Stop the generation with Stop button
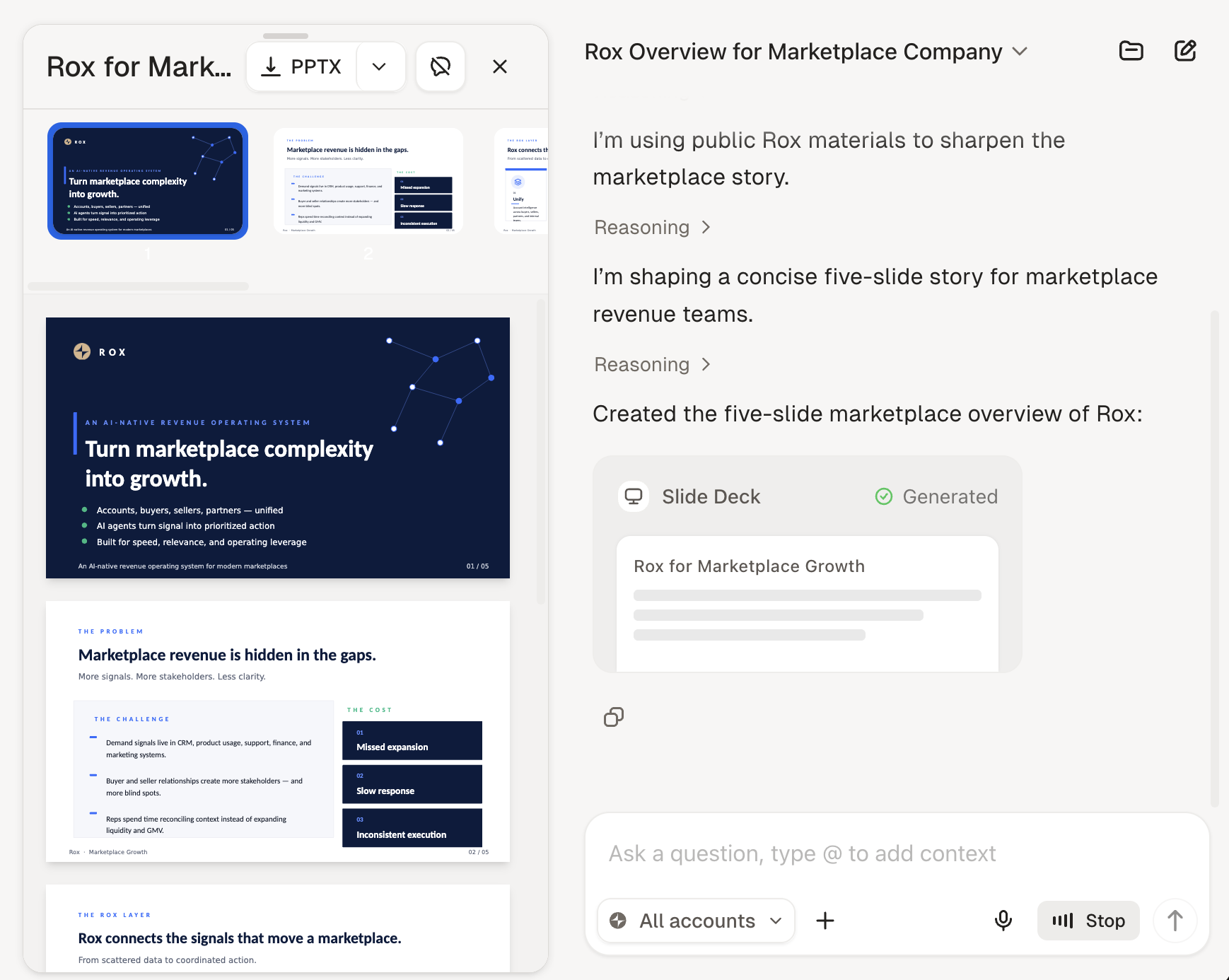1229x980 pixels. click(x=1088, y=921)
